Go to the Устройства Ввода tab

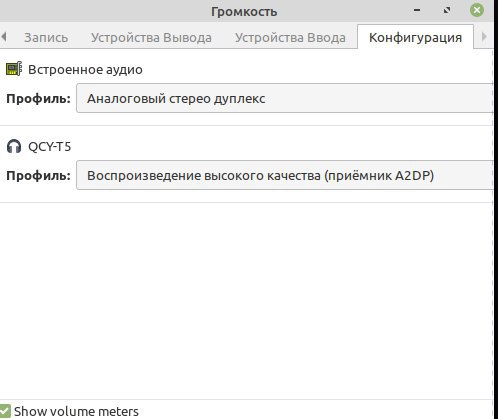point(290,37)
